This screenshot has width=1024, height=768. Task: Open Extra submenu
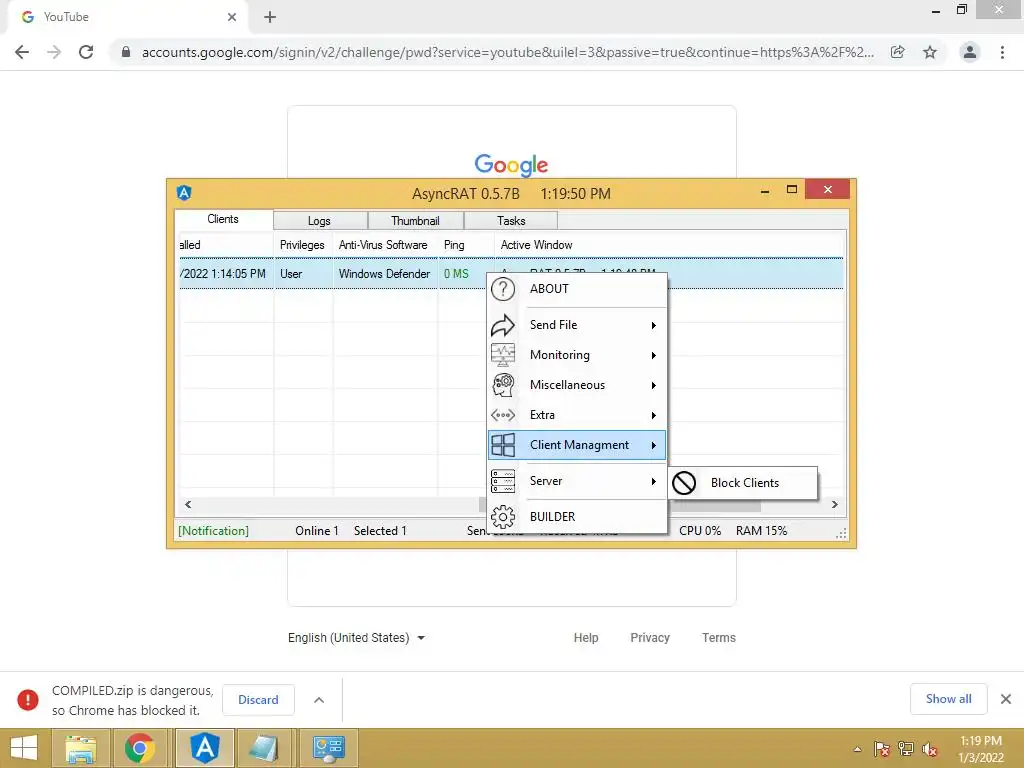[577, 415]
